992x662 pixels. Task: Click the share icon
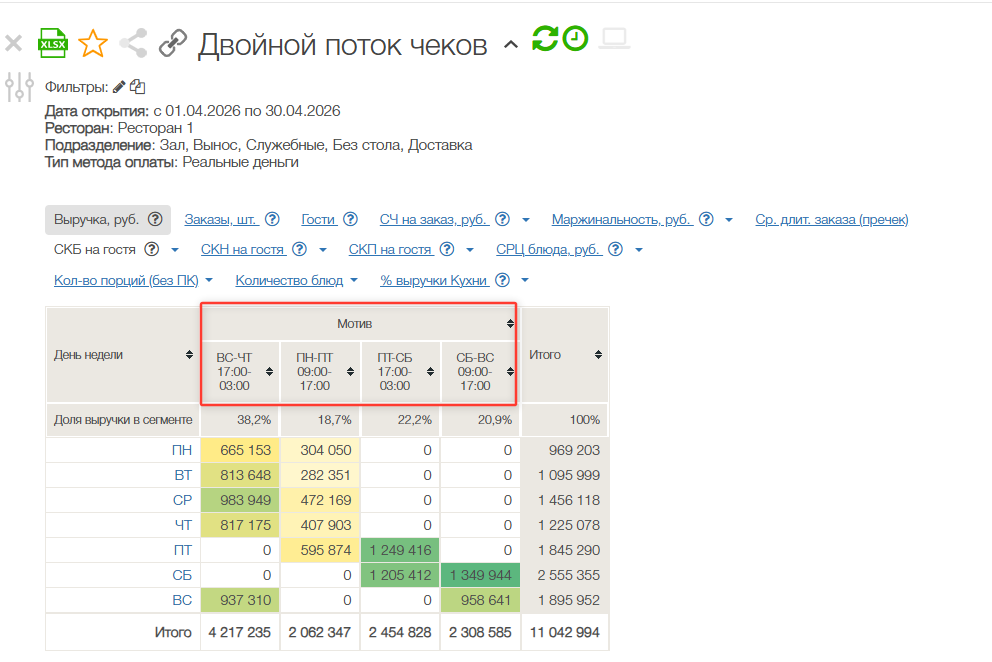pos(133,43)
